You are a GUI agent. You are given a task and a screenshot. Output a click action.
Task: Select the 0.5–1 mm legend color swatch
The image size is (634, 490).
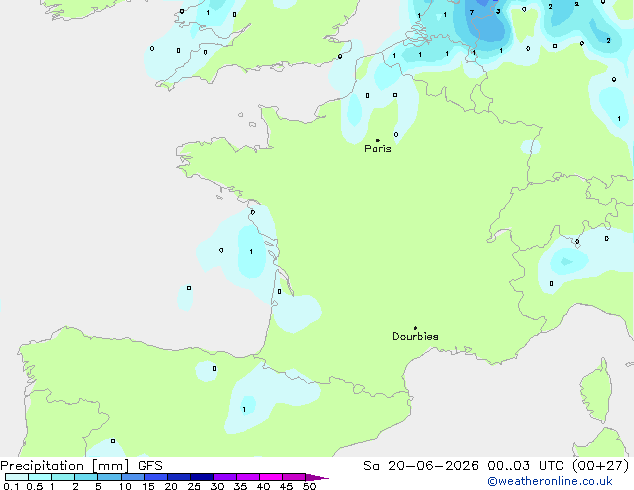[x=40, y=477]
